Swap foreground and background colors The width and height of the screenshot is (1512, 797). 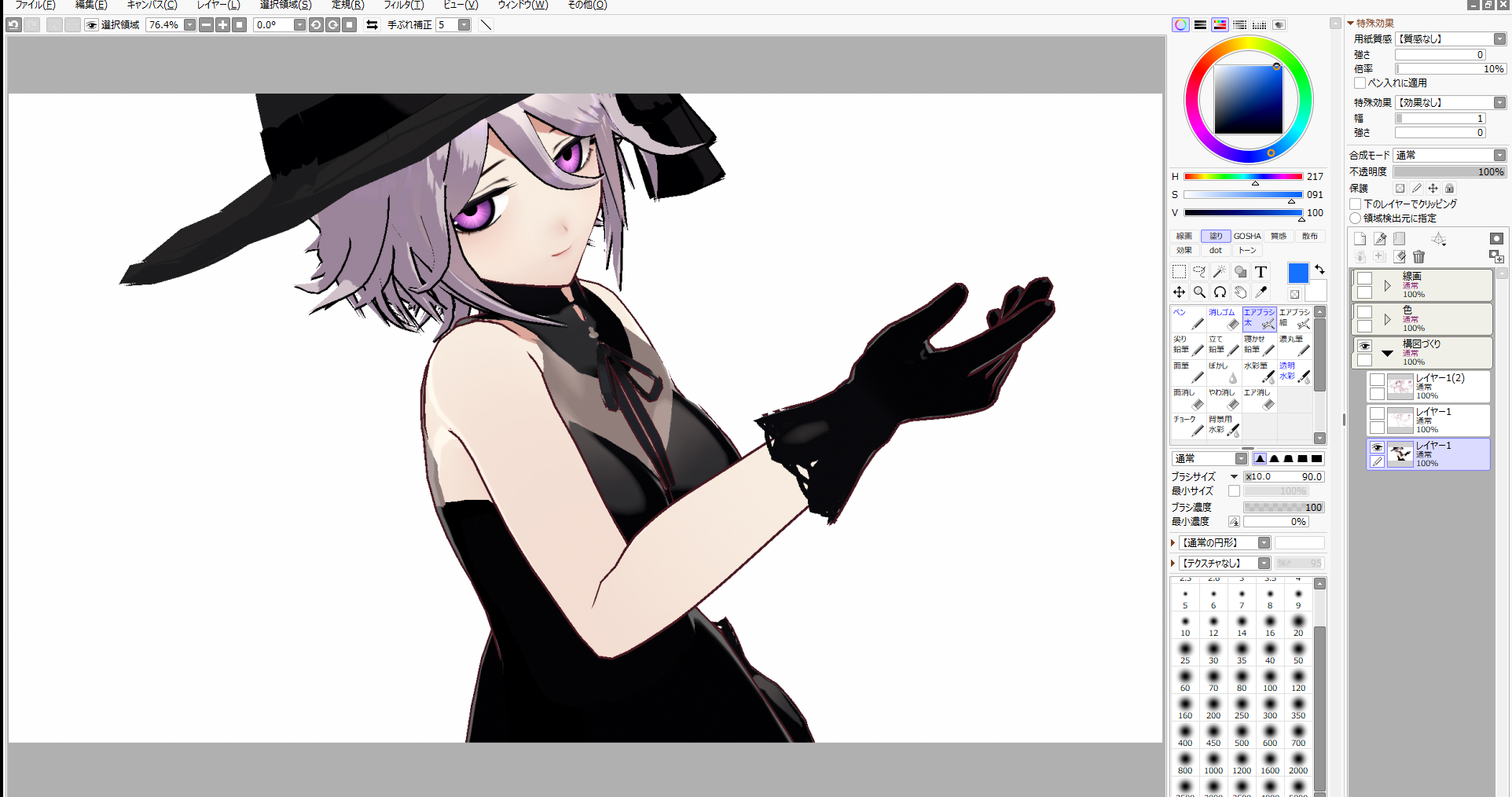1319,269
